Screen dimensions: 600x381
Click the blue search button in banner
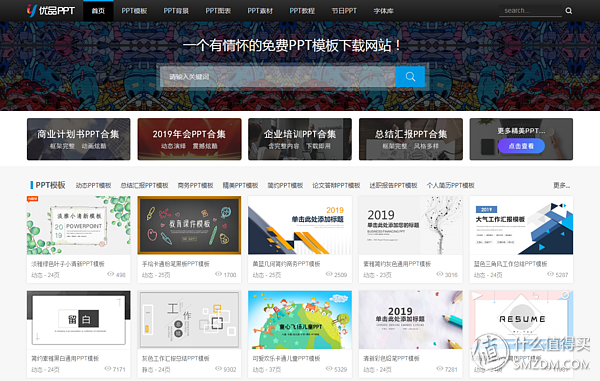[x=410, y=77]
